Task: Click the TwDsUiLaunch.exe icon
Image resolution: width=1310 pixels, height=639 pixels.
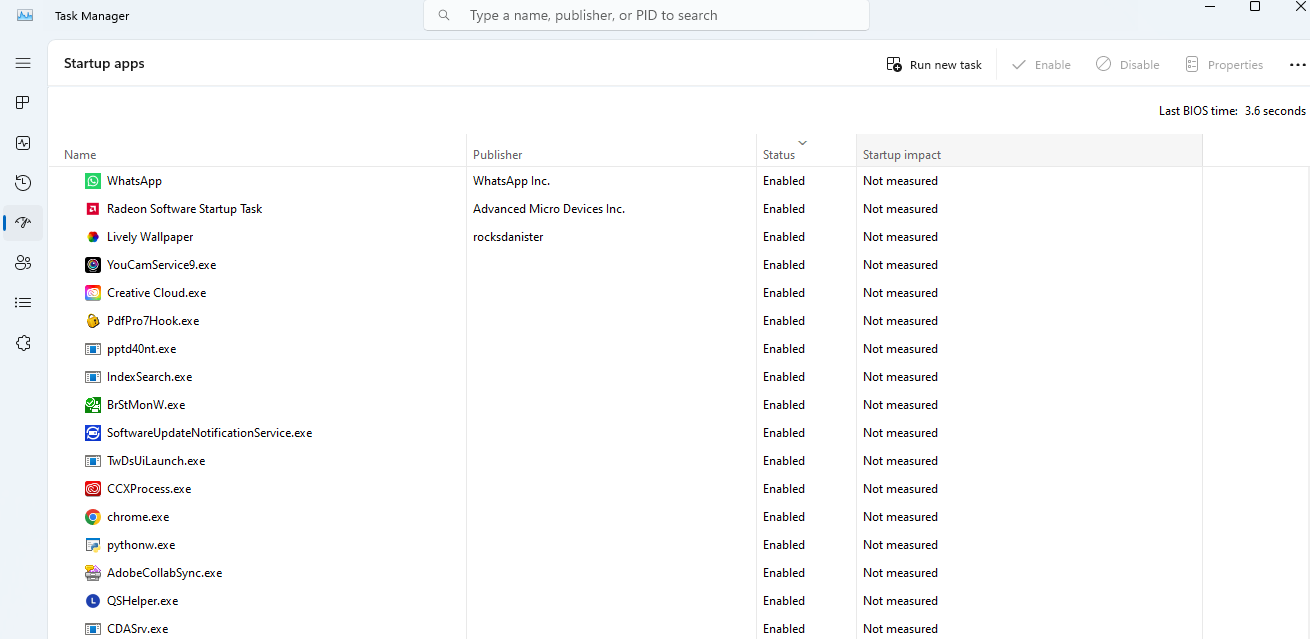Action: pos(93,461)
